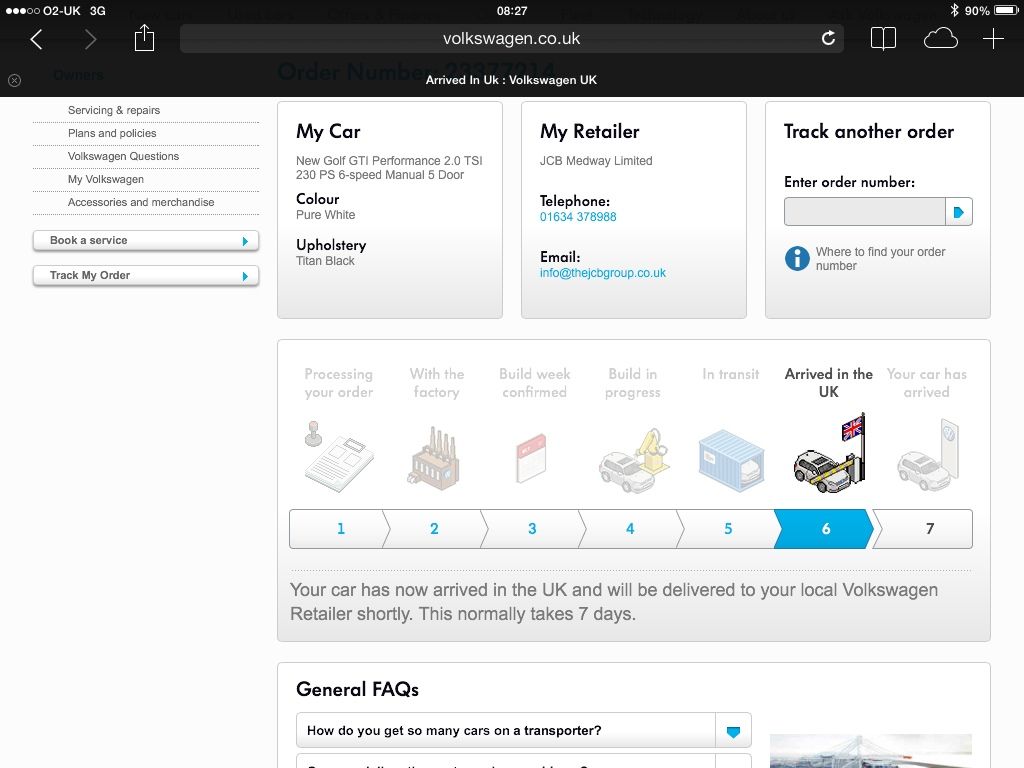Click 'New Golf GTI Performance 2.0 TSI' model text
The image size is (1024, 768).
click(389, 161)
